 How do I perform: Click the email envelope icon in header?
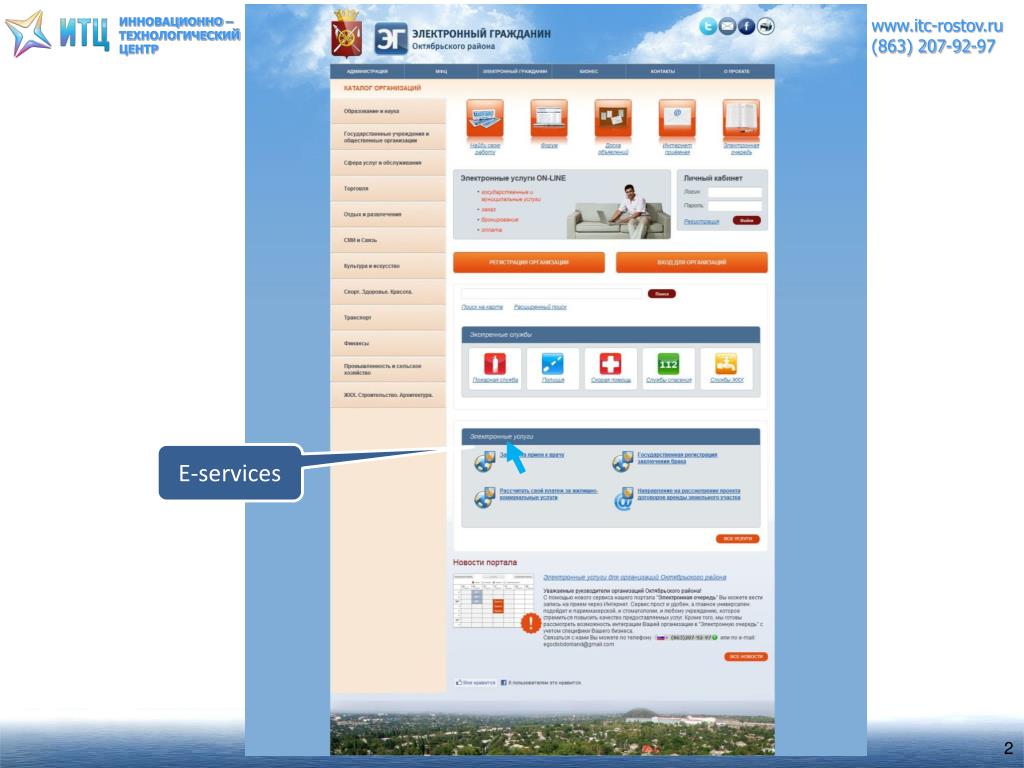pyautogui.click(x=727, y=26)
